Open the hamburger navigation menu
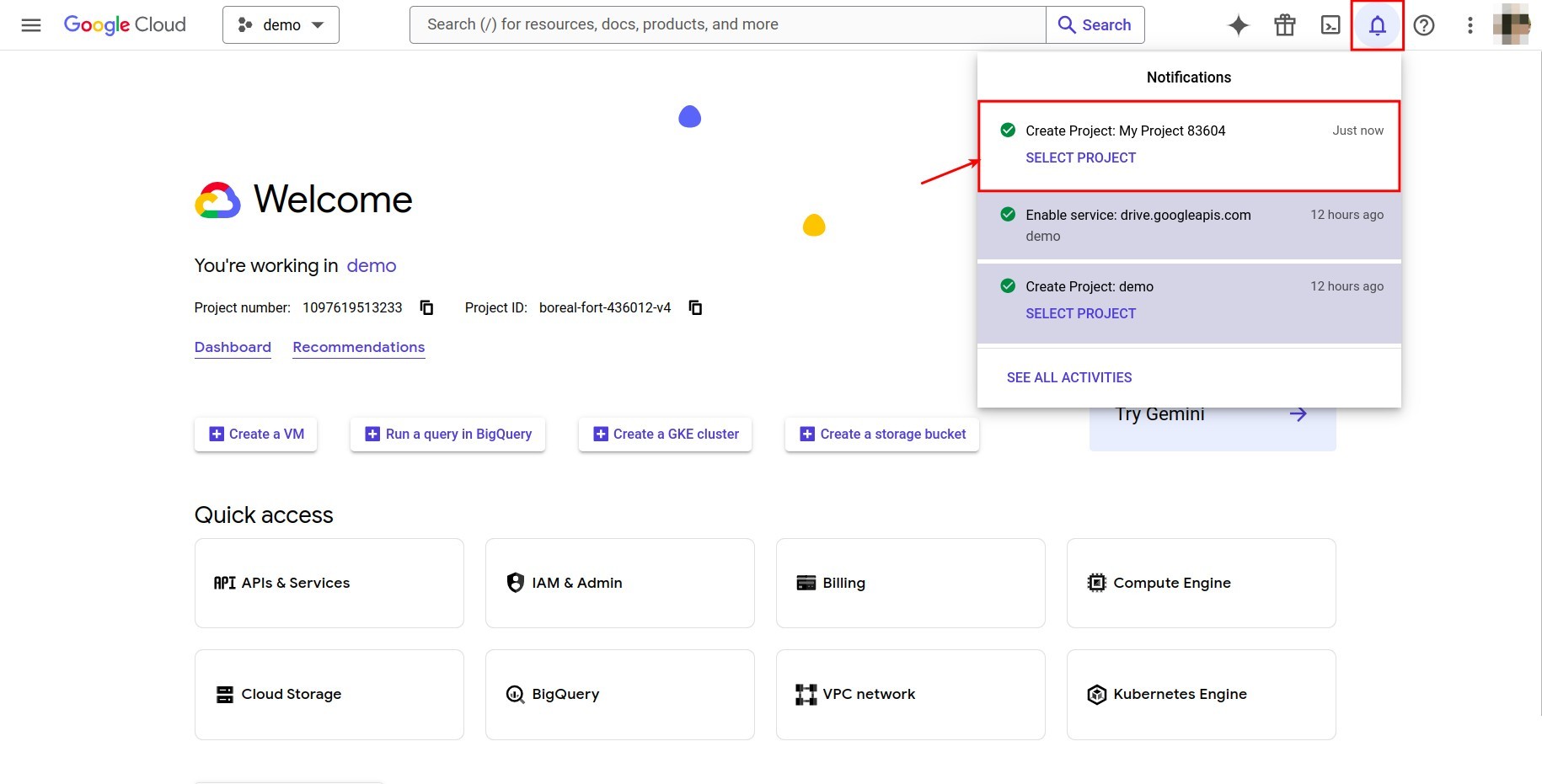This screenshot has width=1542, height=784. point(30,24)
